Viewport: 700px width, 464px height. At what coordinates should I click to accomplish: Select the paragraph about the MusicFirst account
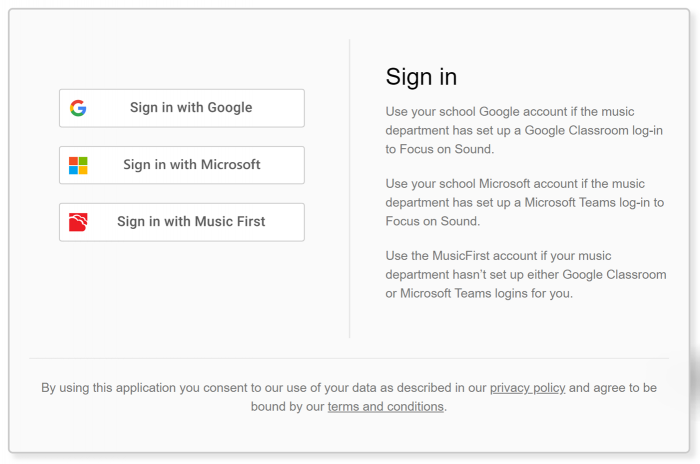click(526, 274)
